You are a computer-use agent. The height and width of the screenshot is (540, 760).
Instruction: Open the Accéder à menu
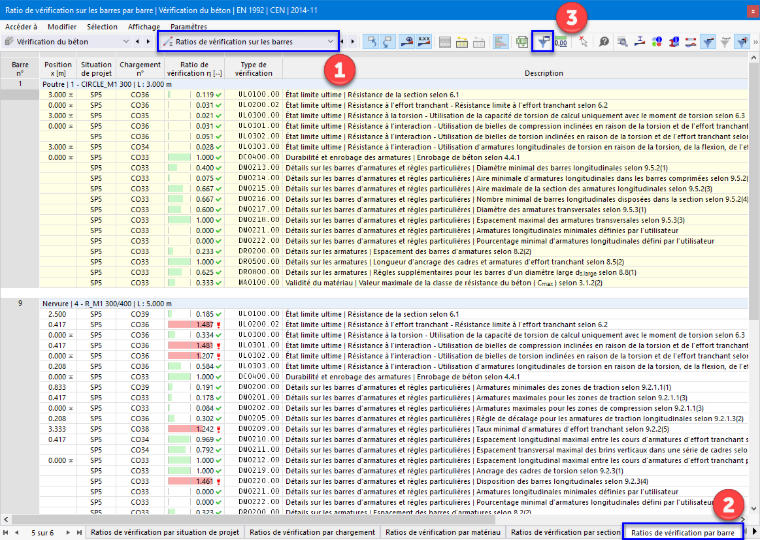pos(21,27)
